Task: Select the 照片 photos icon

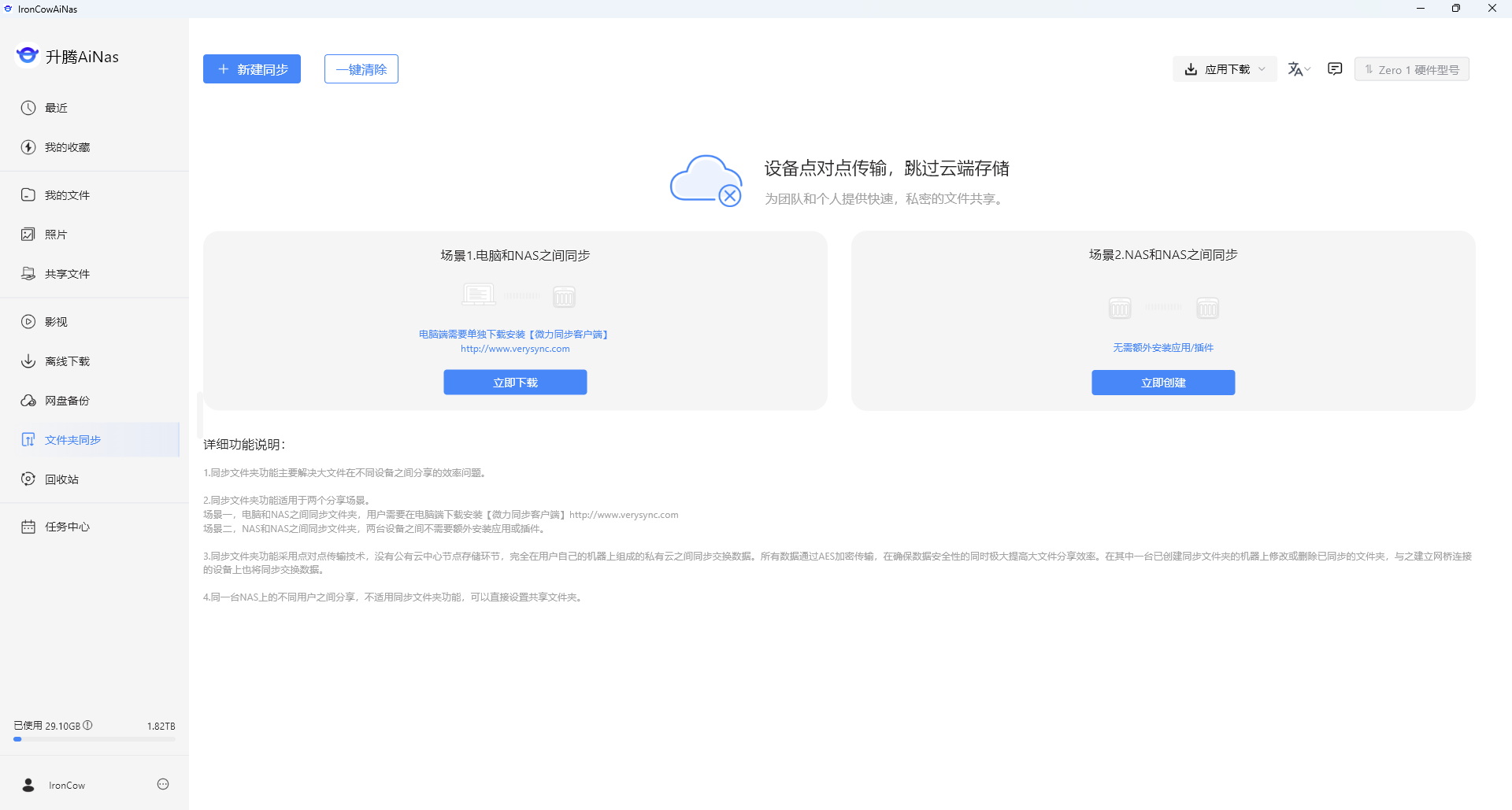Action: coord(28,235)
